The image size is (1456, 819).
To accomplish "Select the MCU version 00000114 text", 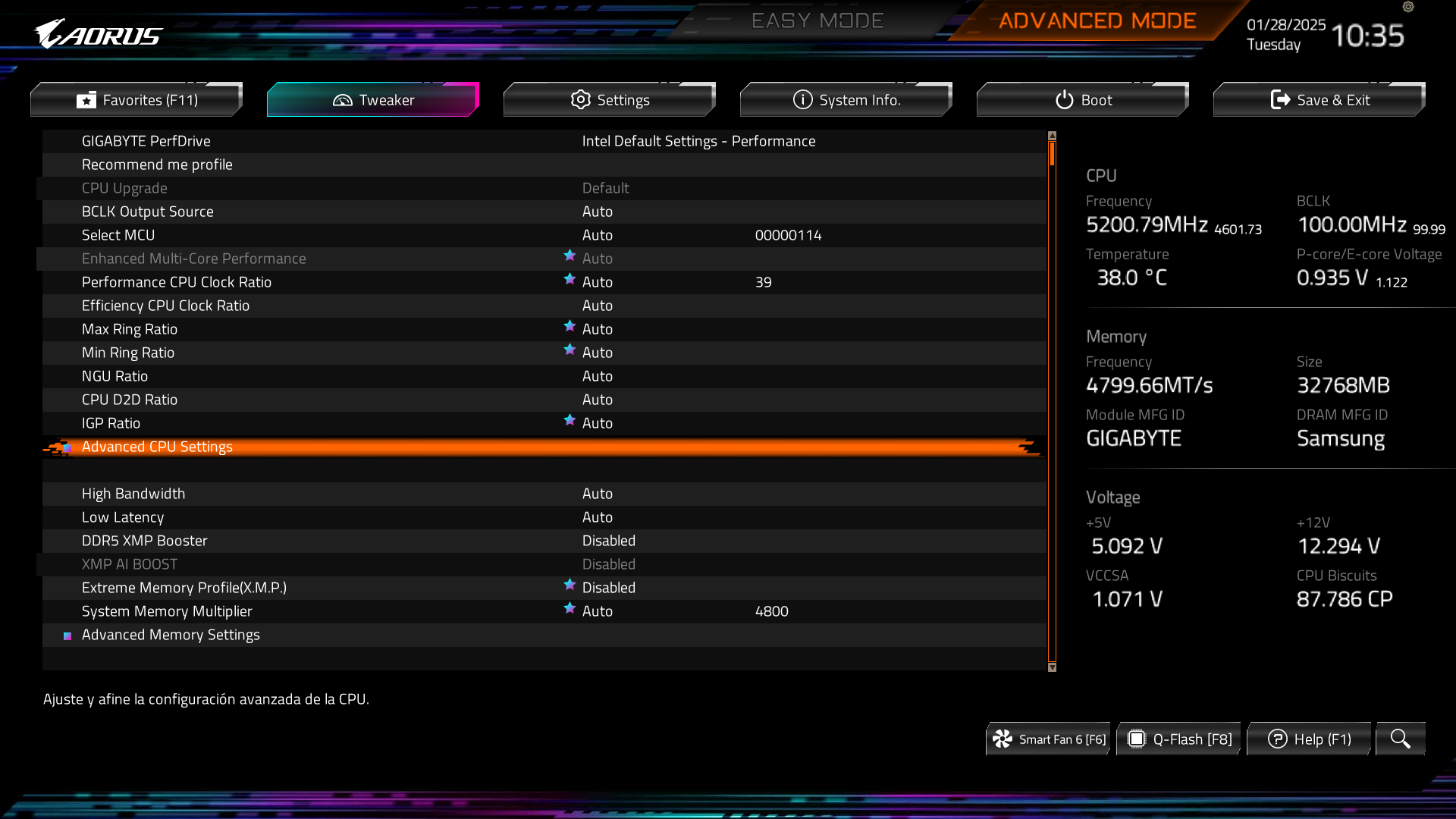I will [x=789, y=235].
